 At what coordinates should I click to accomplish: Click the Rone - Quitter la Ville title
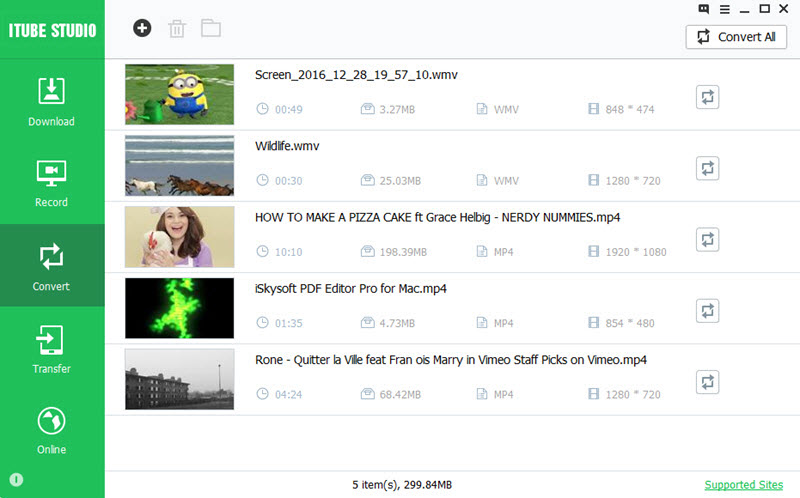(x=451, y=360)
